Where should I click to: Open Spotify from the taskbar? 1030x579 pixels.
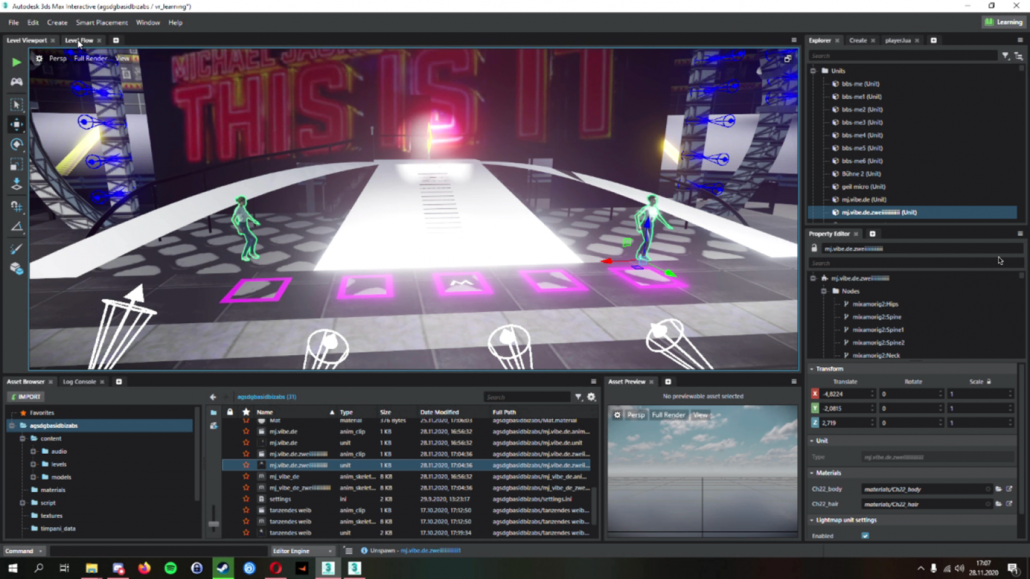click(x=170, y=568)
